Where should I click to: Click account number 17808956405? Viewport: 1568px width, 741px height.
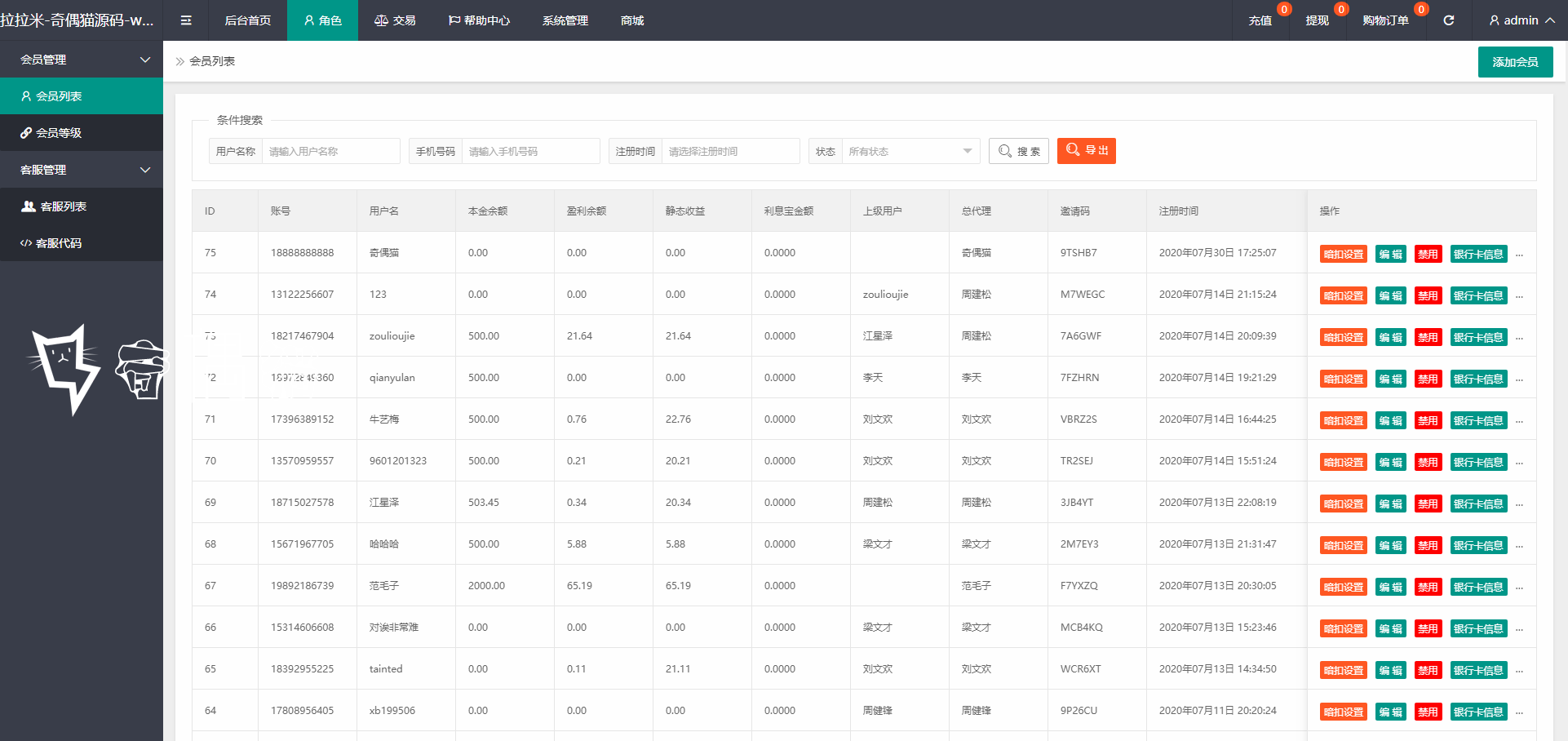(302, 711)
